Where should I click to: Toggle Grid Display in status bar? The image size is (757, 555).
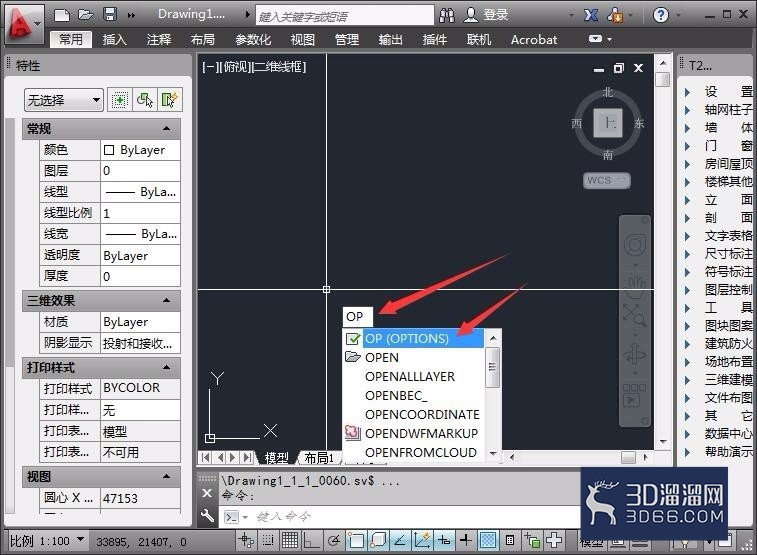[x=290, y=540]
